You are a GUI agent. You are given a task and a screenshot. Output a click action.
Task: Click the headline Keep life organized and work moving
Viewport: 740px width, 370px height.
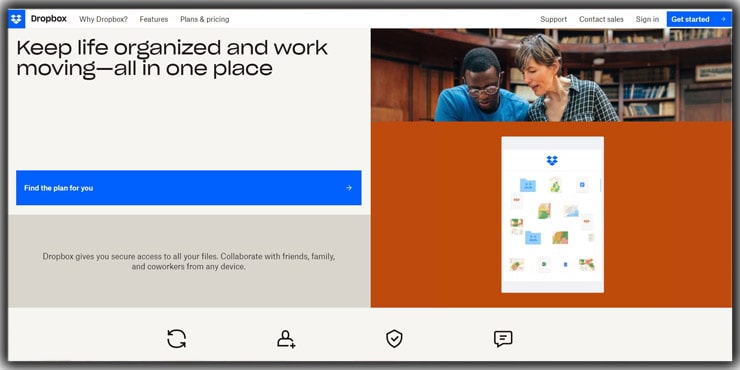(x=172, y=58)
